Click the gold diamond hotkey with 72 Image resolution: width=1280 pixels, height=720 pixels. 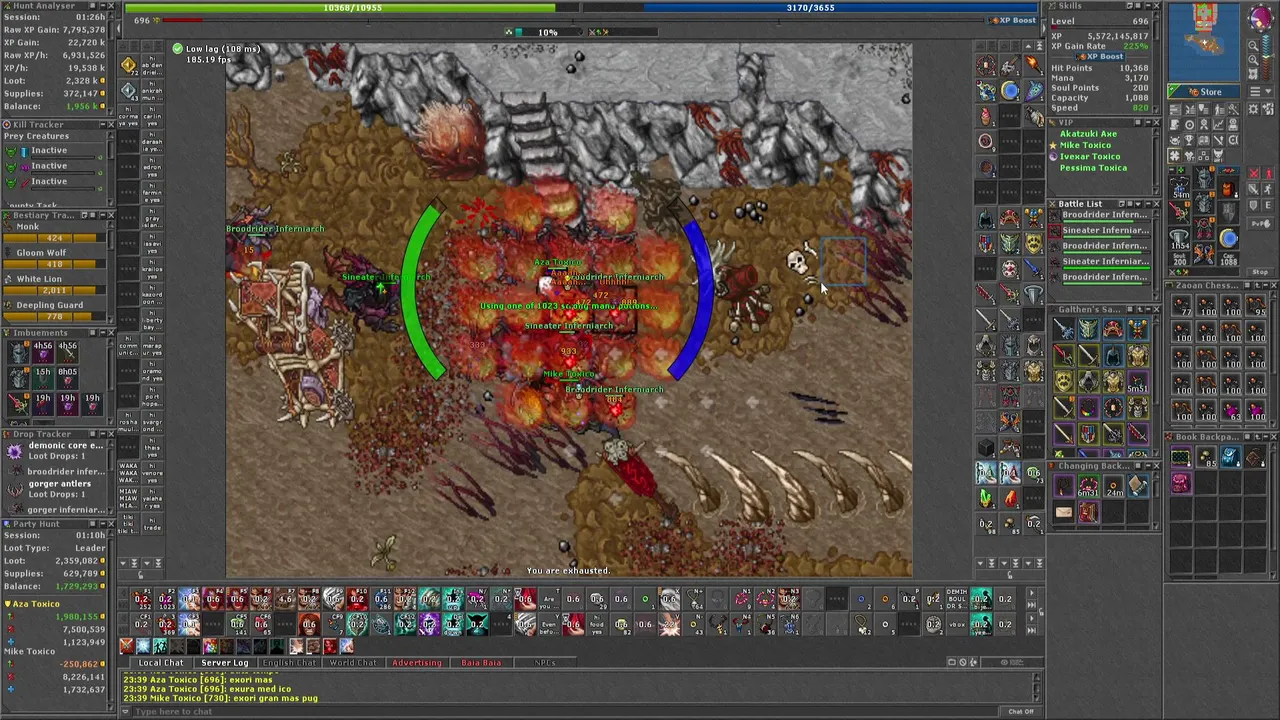point(129,65)
